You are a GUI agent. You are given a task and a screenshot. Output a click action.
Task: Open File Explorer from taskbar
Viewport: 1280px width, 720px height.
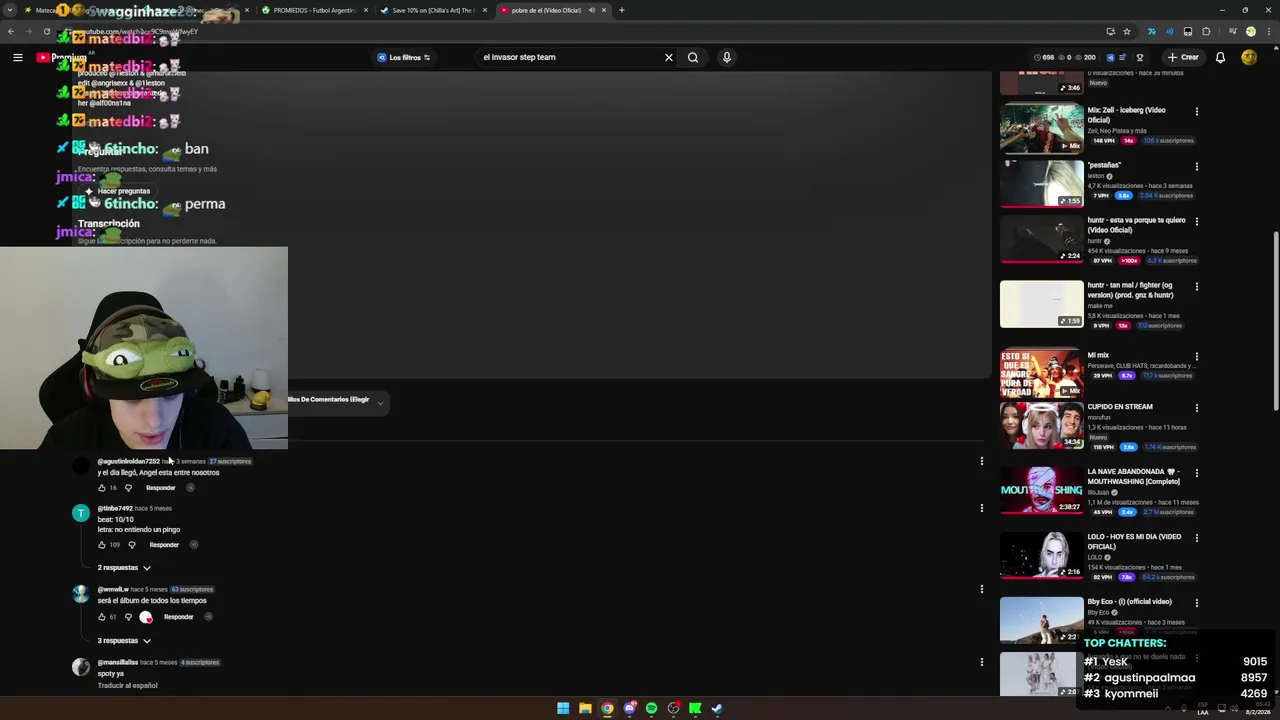tap(585, 708)
